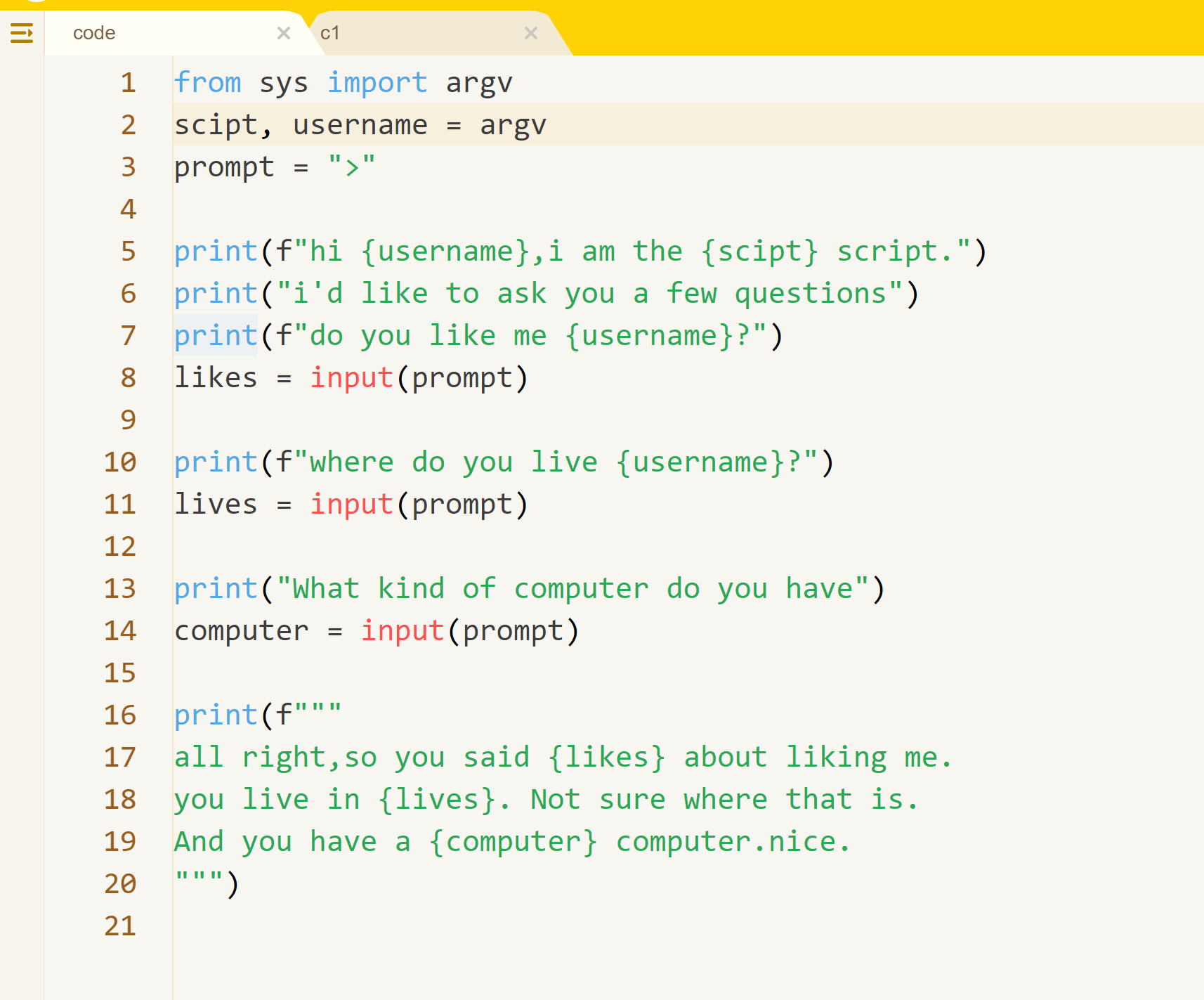Click '{likes}' placeholder on line 17

coord(607,758)
